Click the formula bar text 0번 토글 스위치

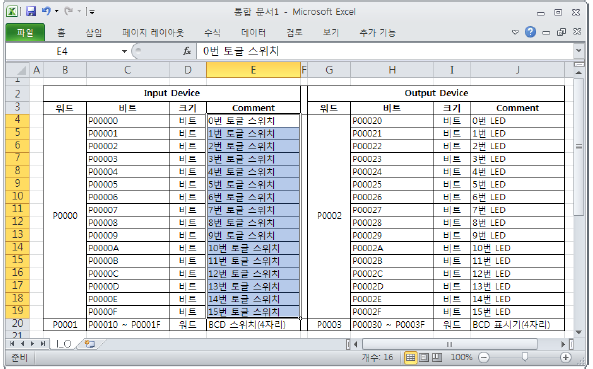pos(241,51)
